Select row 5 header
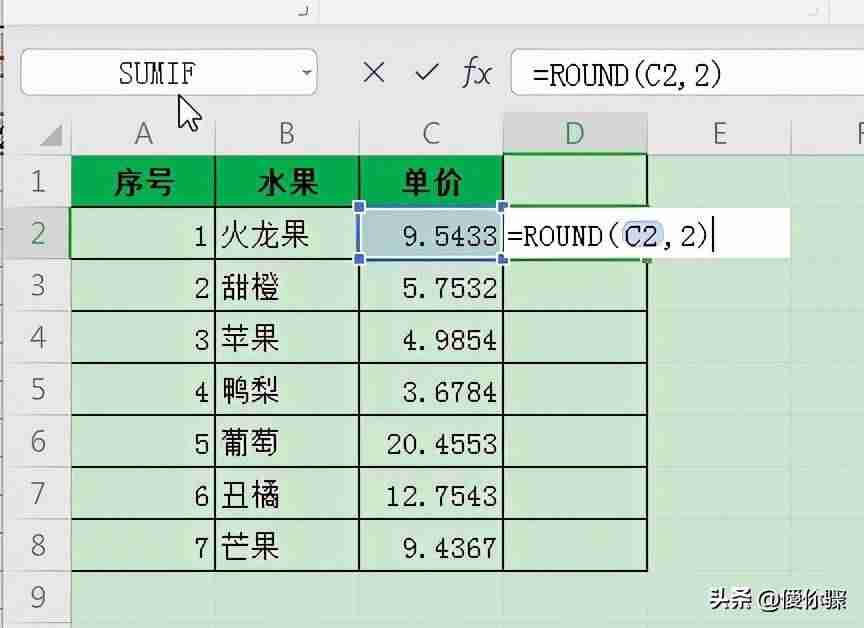 [37, 389]
